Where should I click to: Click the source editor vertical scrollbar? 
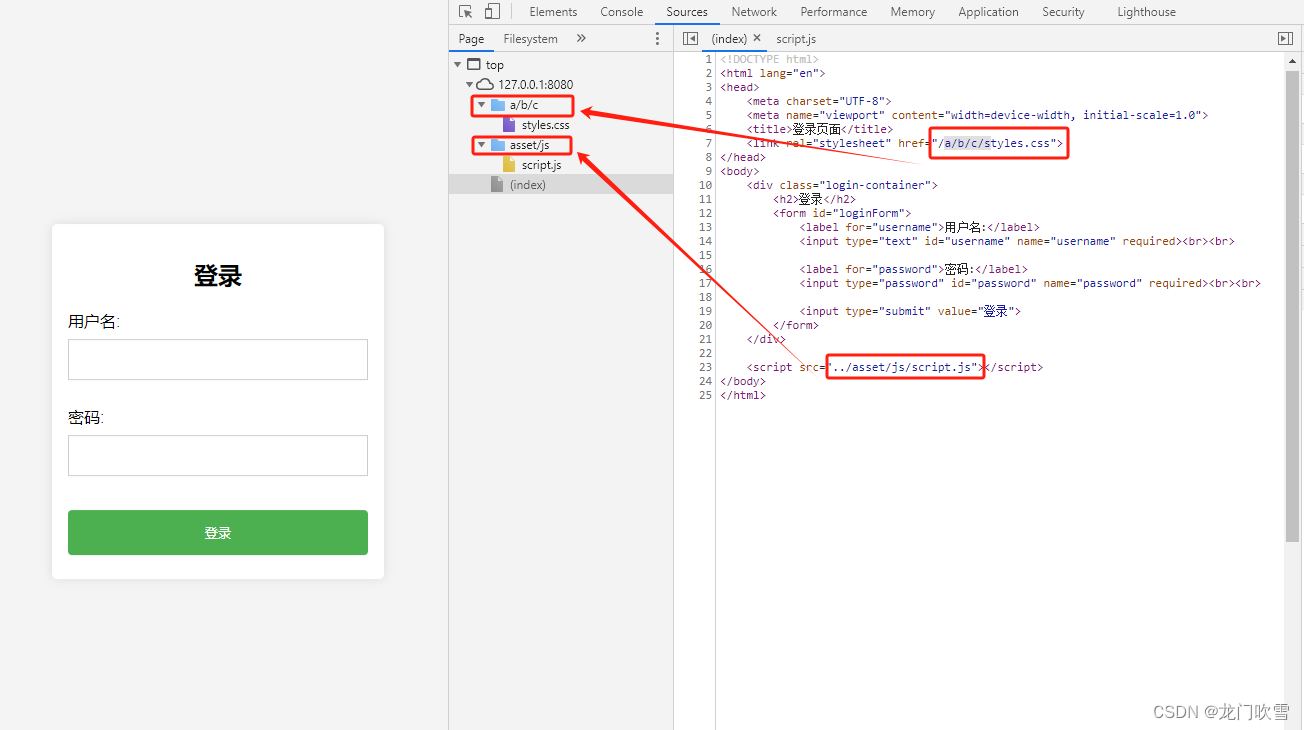[x=1292, y=300]
